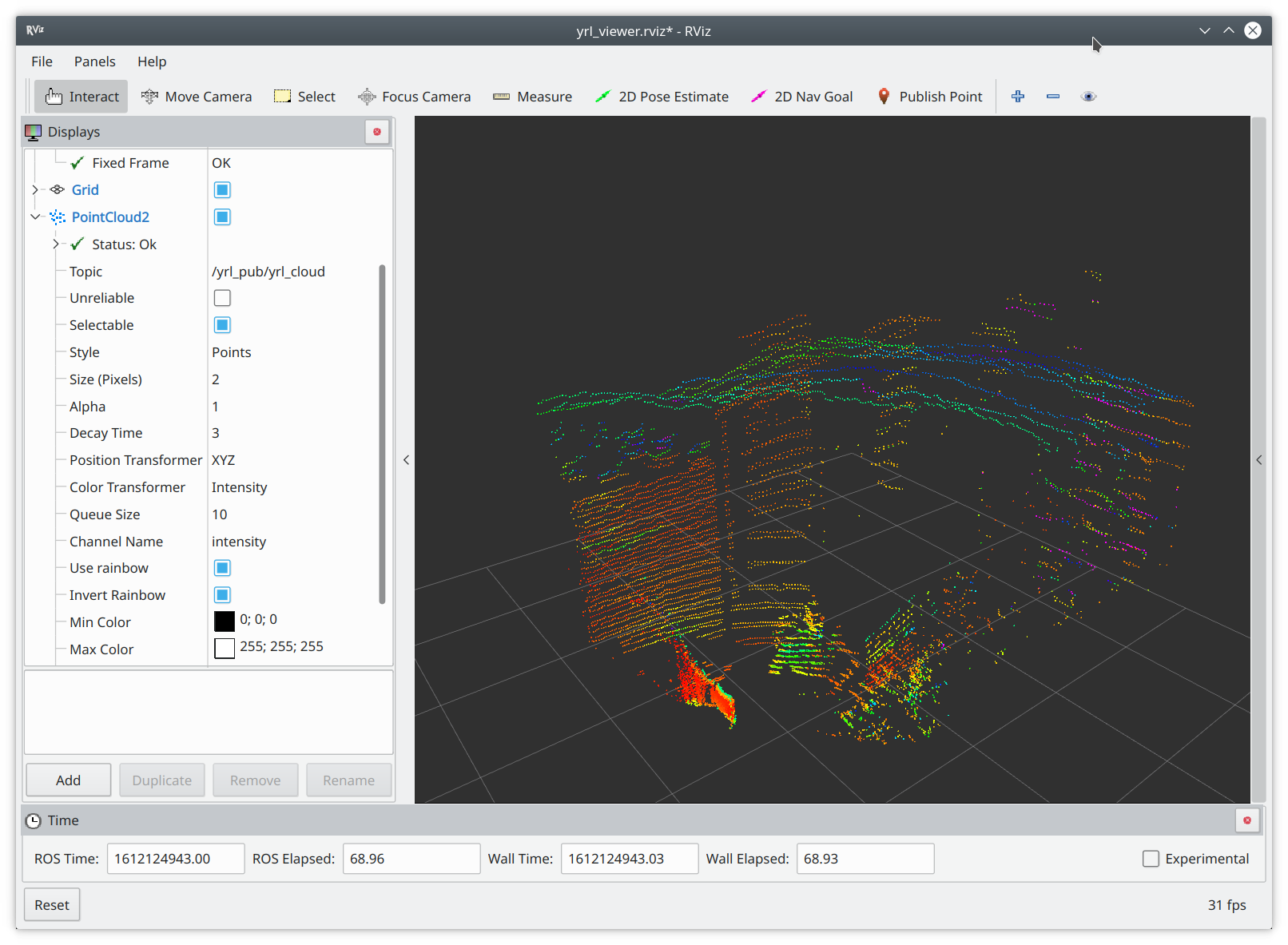Activate the Move Camera tool
Image resolution: width=1288 pixels, height=945 pixels.
(197, 97)
